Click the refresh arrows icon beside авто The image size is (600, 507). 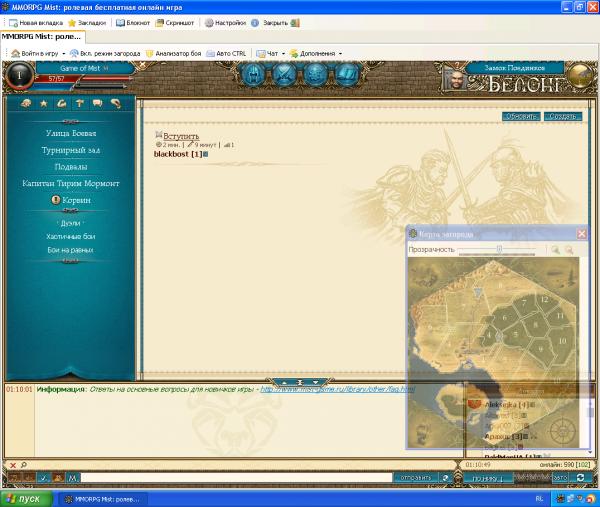(580, 478)
